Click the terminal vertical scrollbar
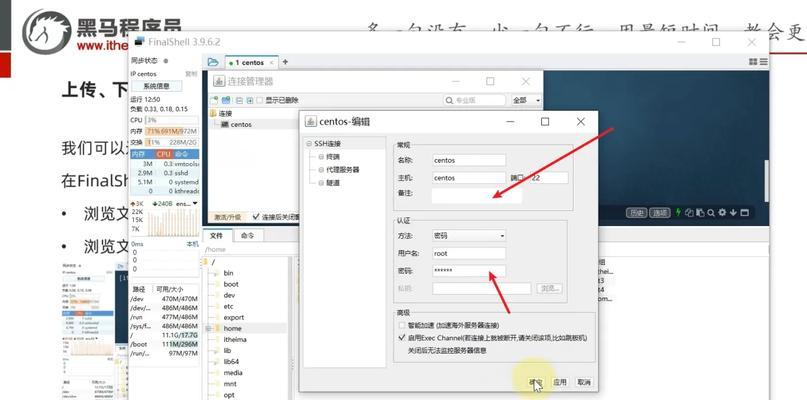The width and height of the screenshot is (807, 400). (x=766, y=180)
